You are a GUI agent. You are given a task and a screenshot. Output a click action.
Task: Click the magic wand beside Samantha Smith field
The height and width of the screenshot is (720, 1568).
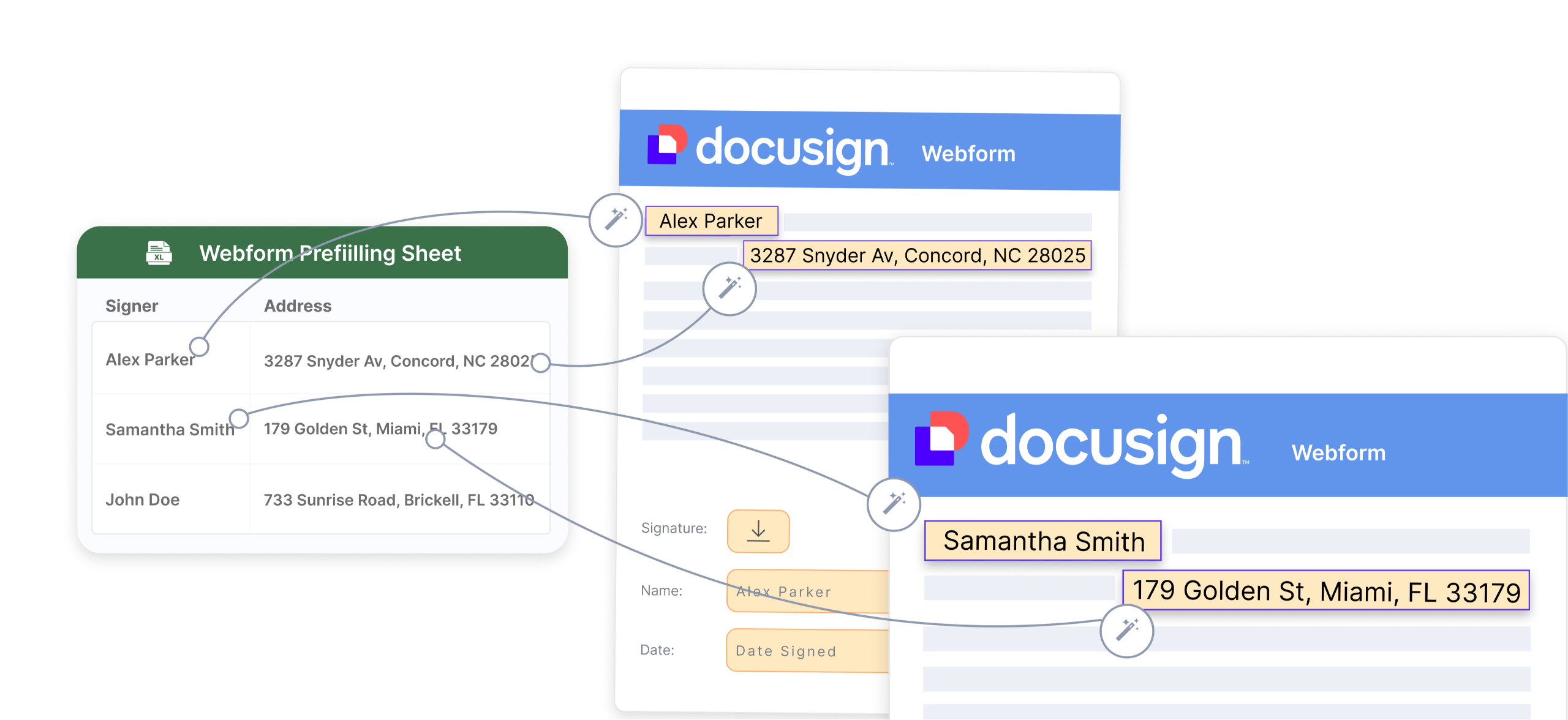pyautogui.click(x=894, y=504)
